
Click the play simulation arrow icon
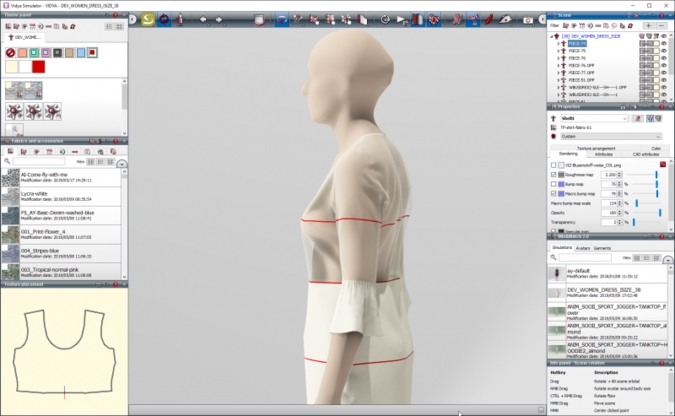(400, 19)
